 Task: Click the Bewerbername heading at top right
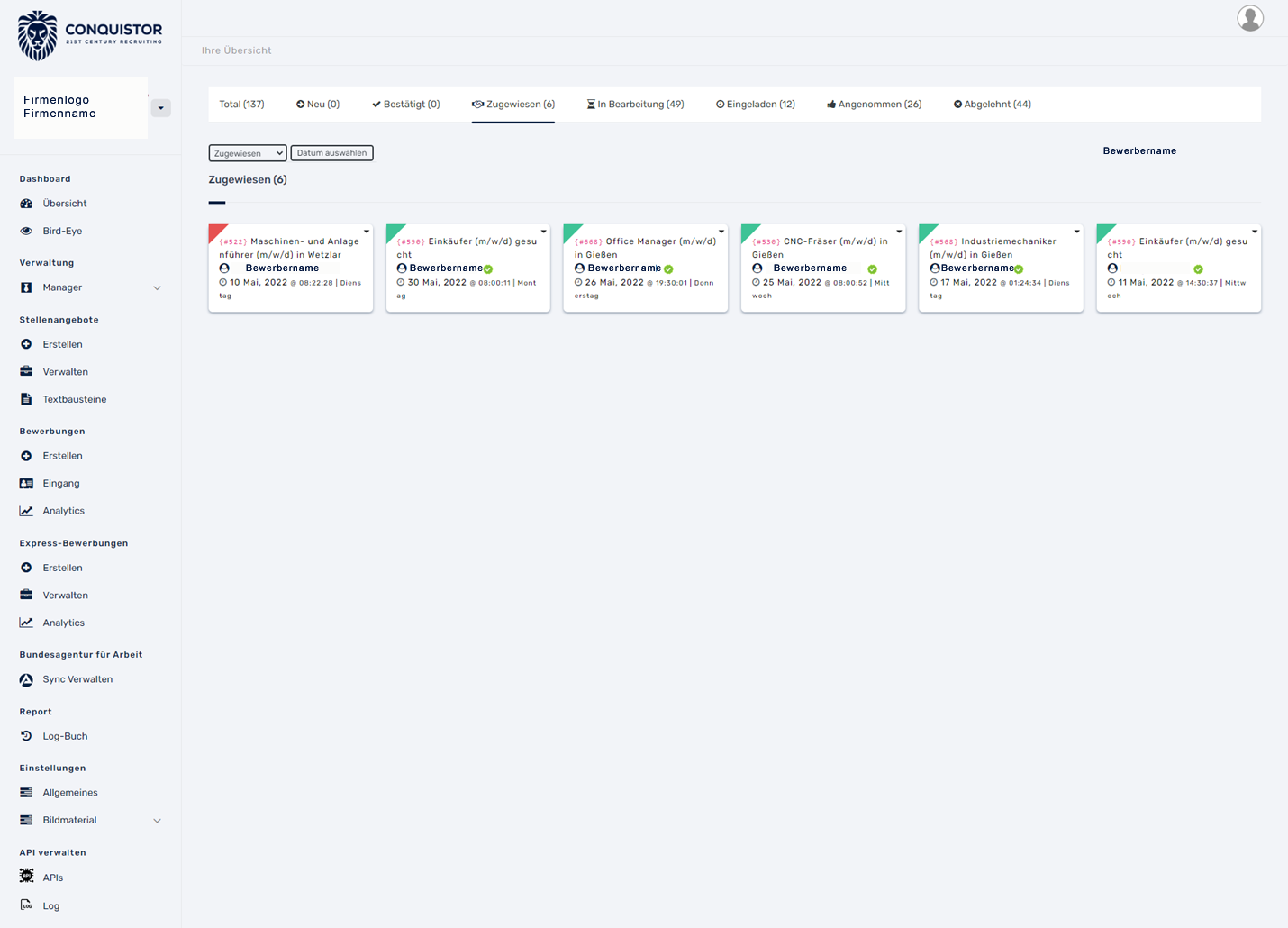click(x=1139, y=151)
